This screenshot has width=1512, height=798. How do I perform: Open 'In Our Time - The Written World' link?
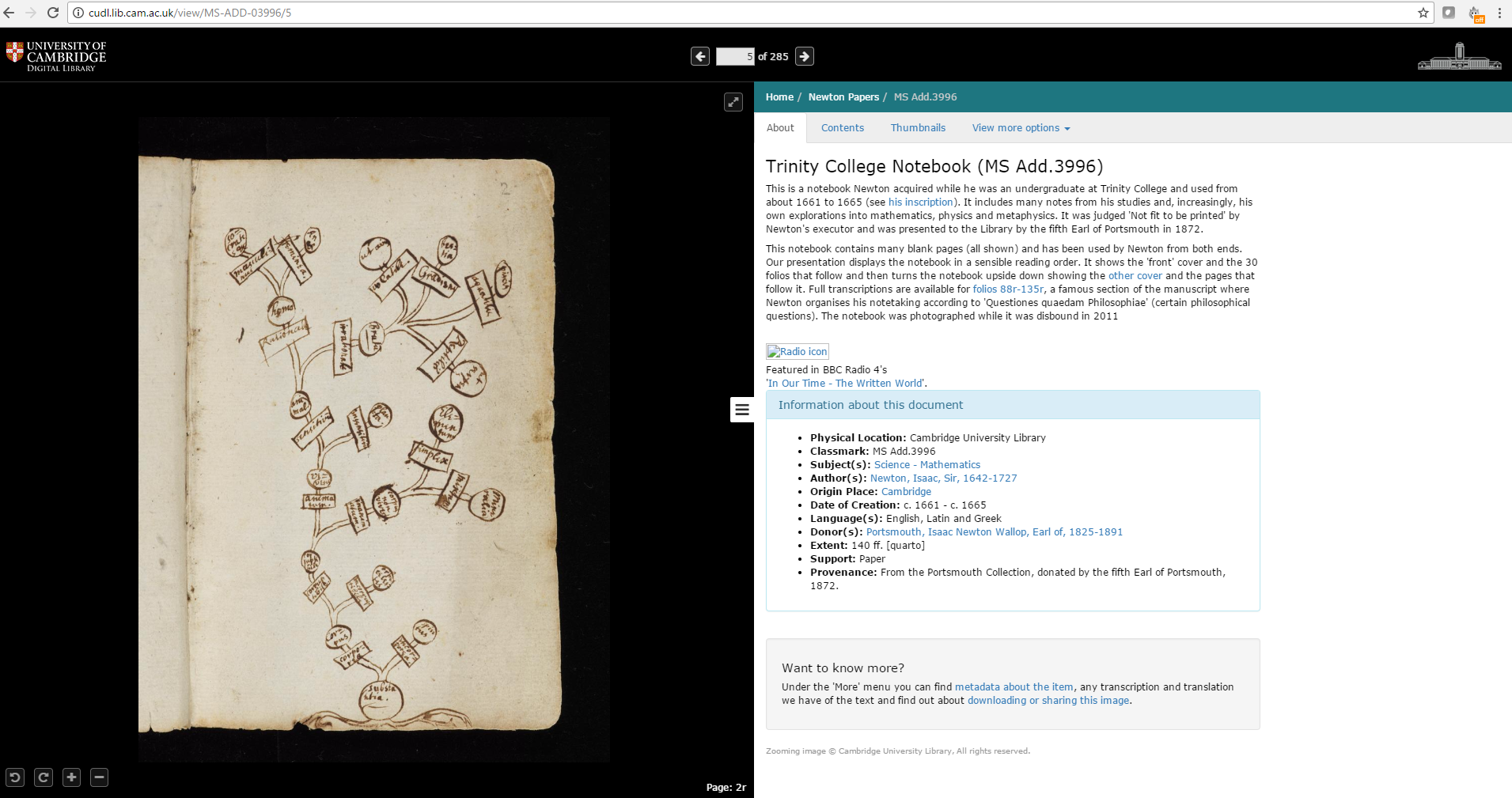(845, 384)
